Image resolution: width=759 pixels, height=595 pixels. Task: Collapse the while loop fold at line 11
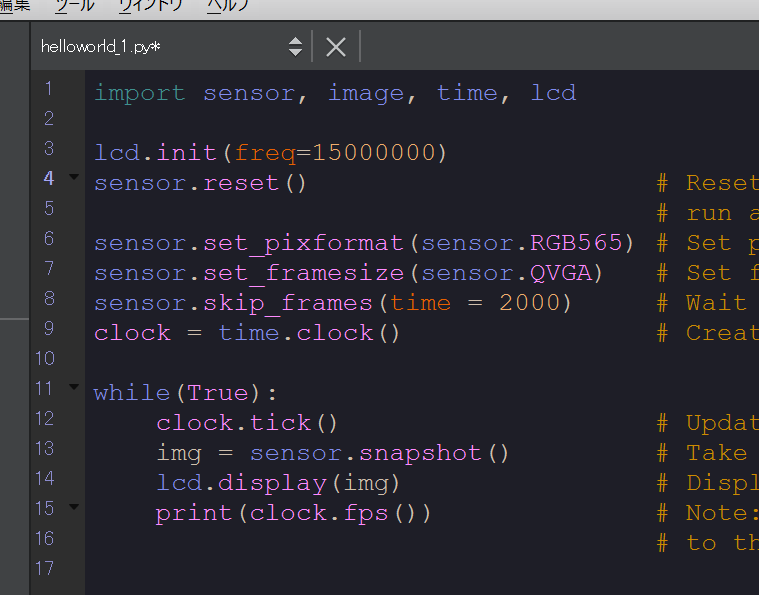[73, 386]
